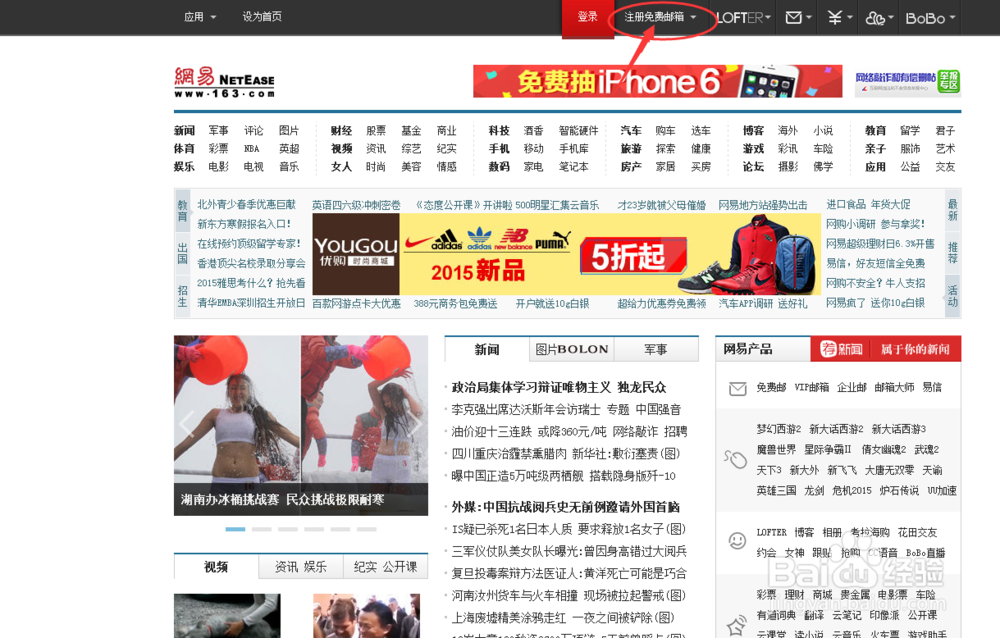The width and height of the screenshot is (1000, 638).
Task: Select the last slideshow indicator dash
Action: 366,529
